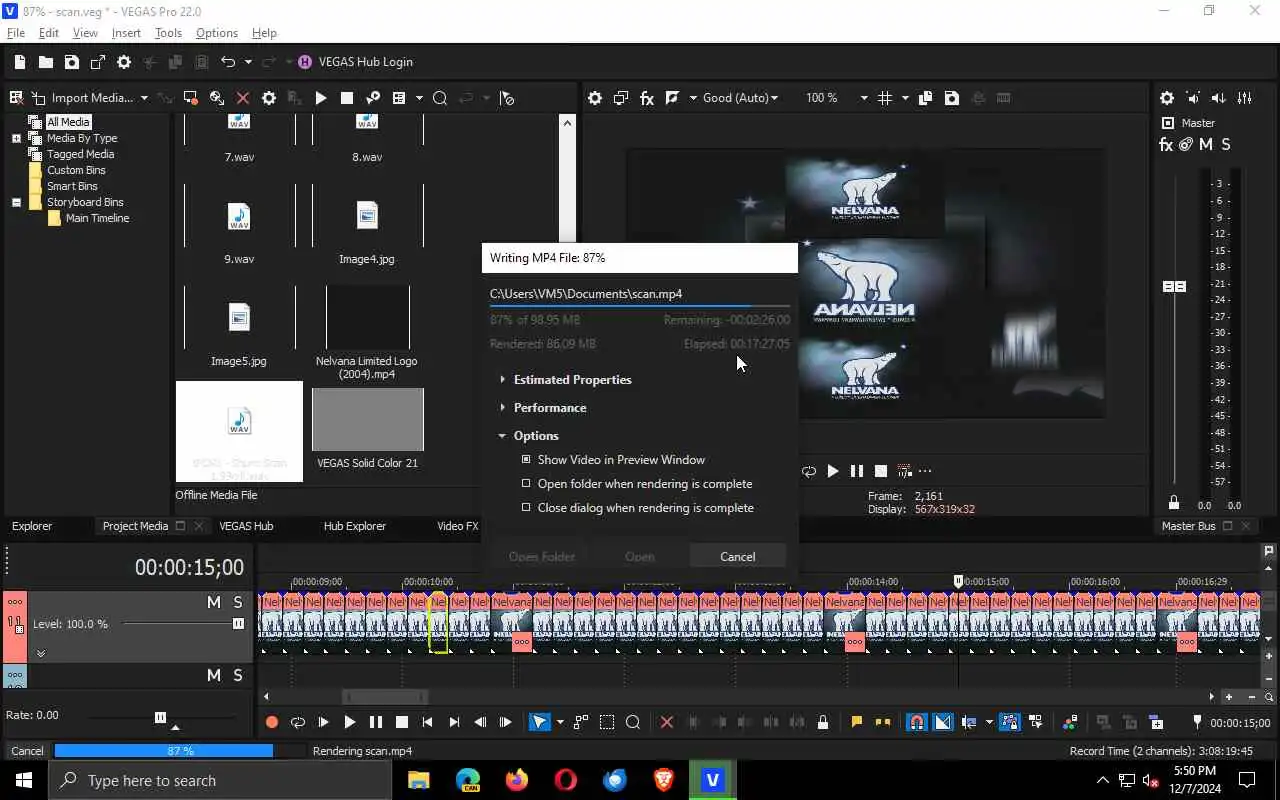The image size is (1280, 800).
Task: Click the New project icon in main toolbar
Action: [x=20, y=62]
